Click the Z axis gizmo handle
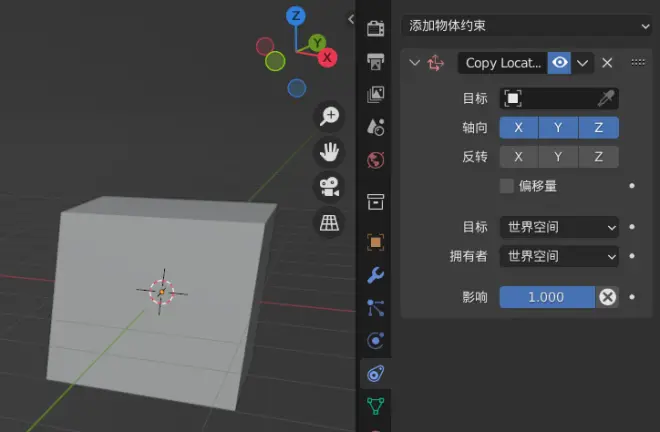This screenshot has width=660, height=432. (x=296, y=16)
